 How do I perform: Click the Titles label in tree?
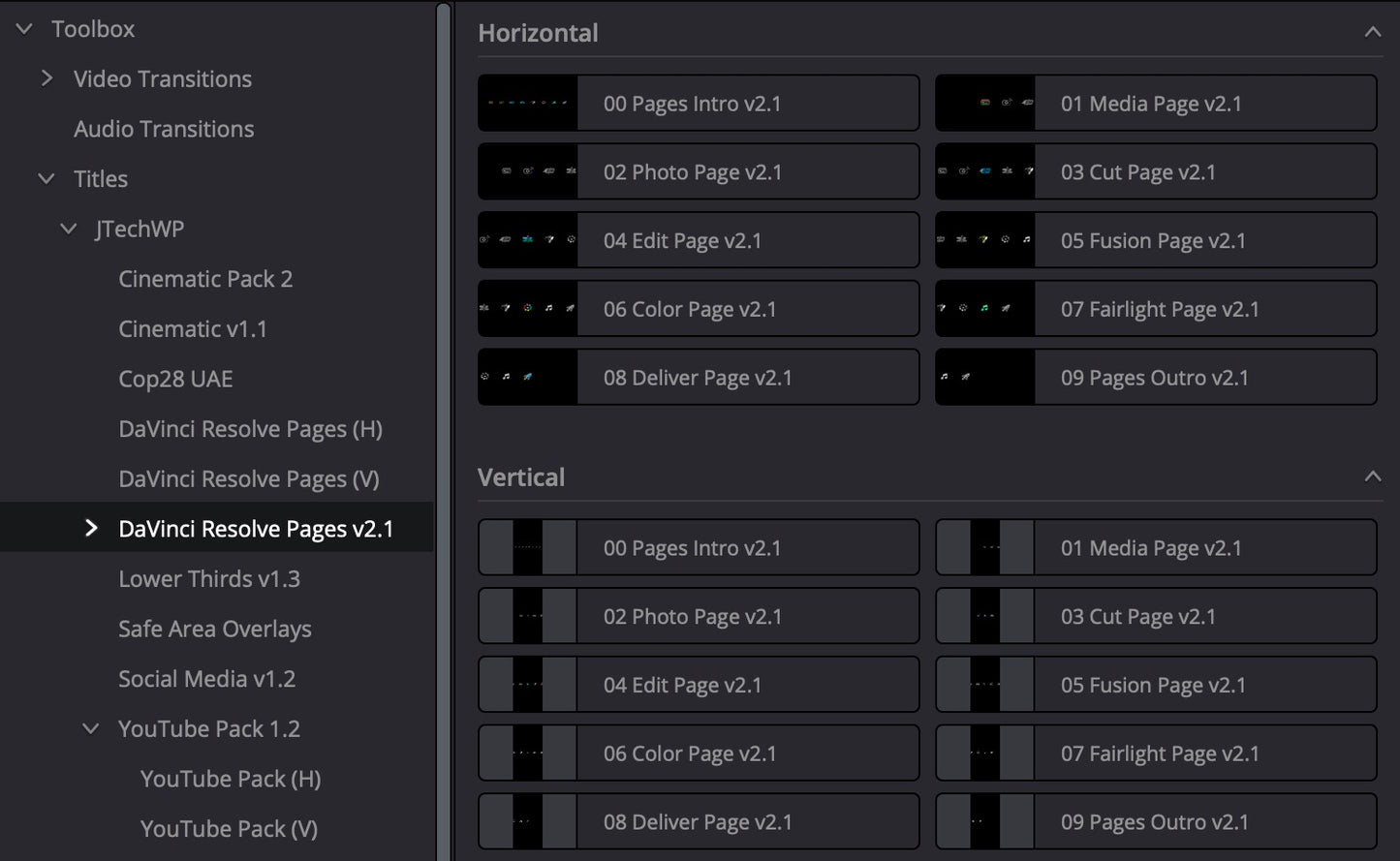(101, 179)
